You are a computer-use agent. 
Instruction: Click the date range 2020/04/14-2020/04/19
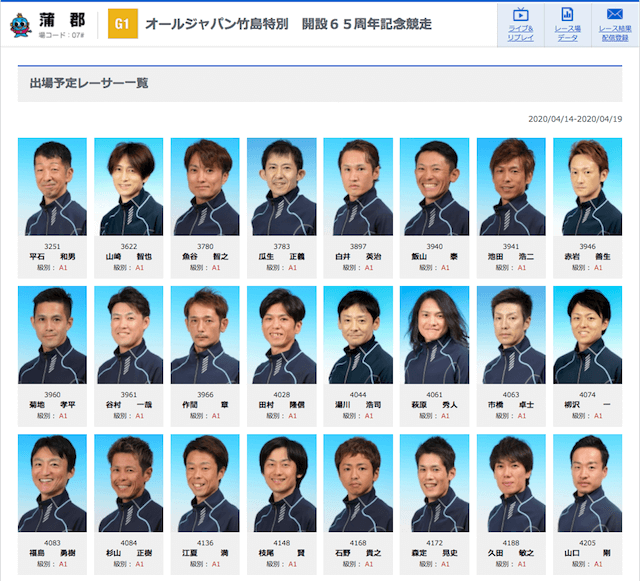(x=575, y=119)
